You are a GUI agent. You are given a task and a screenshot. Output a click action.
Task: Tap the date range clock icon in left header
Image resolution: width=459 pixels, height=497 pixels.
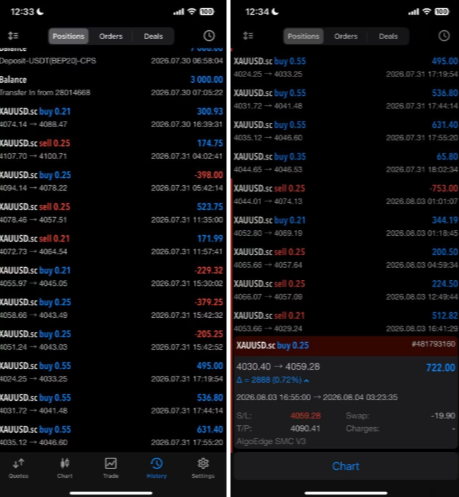(x=209, y=36)
